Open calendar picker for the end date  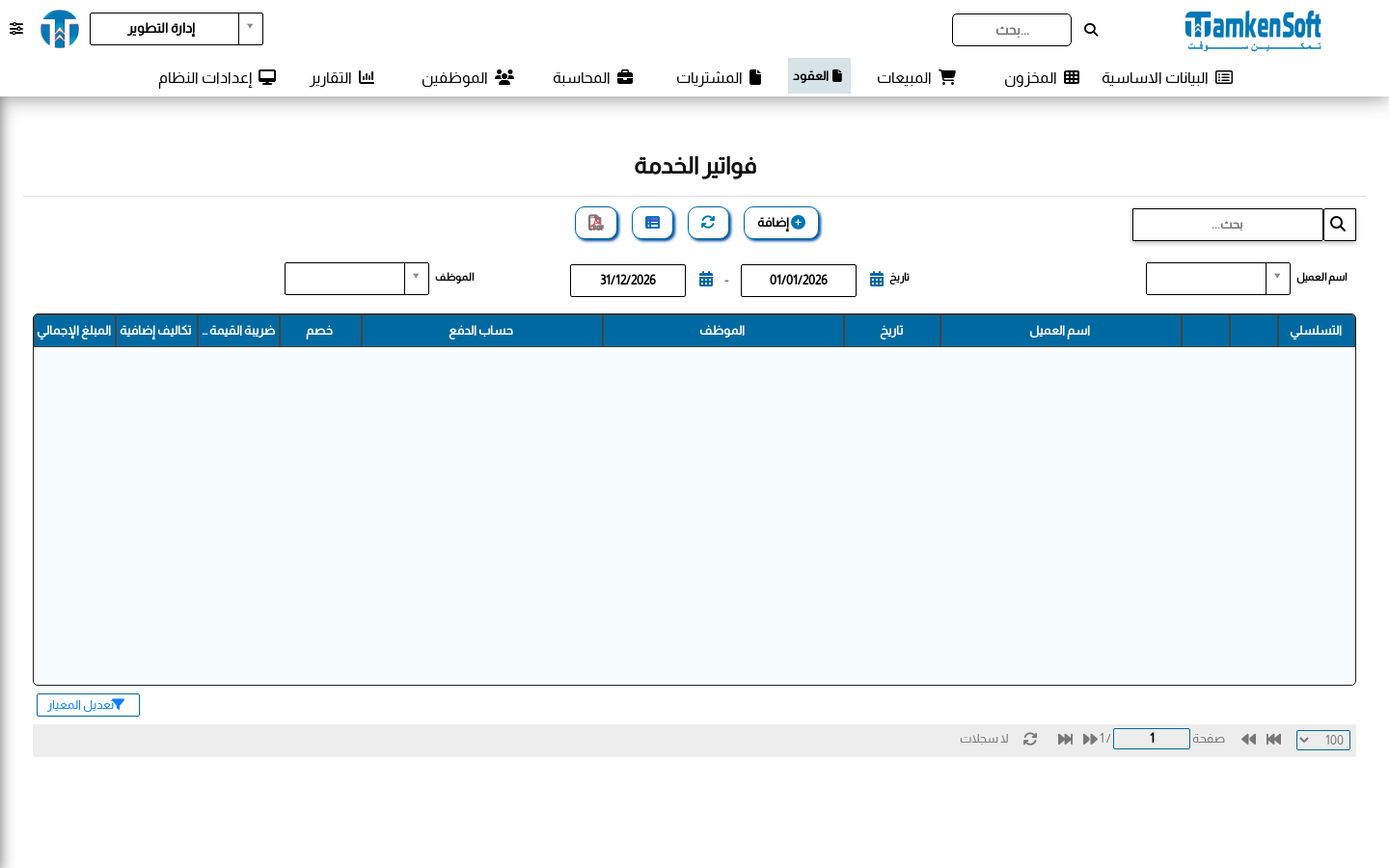pyautogui.click(x=706, y=279)
